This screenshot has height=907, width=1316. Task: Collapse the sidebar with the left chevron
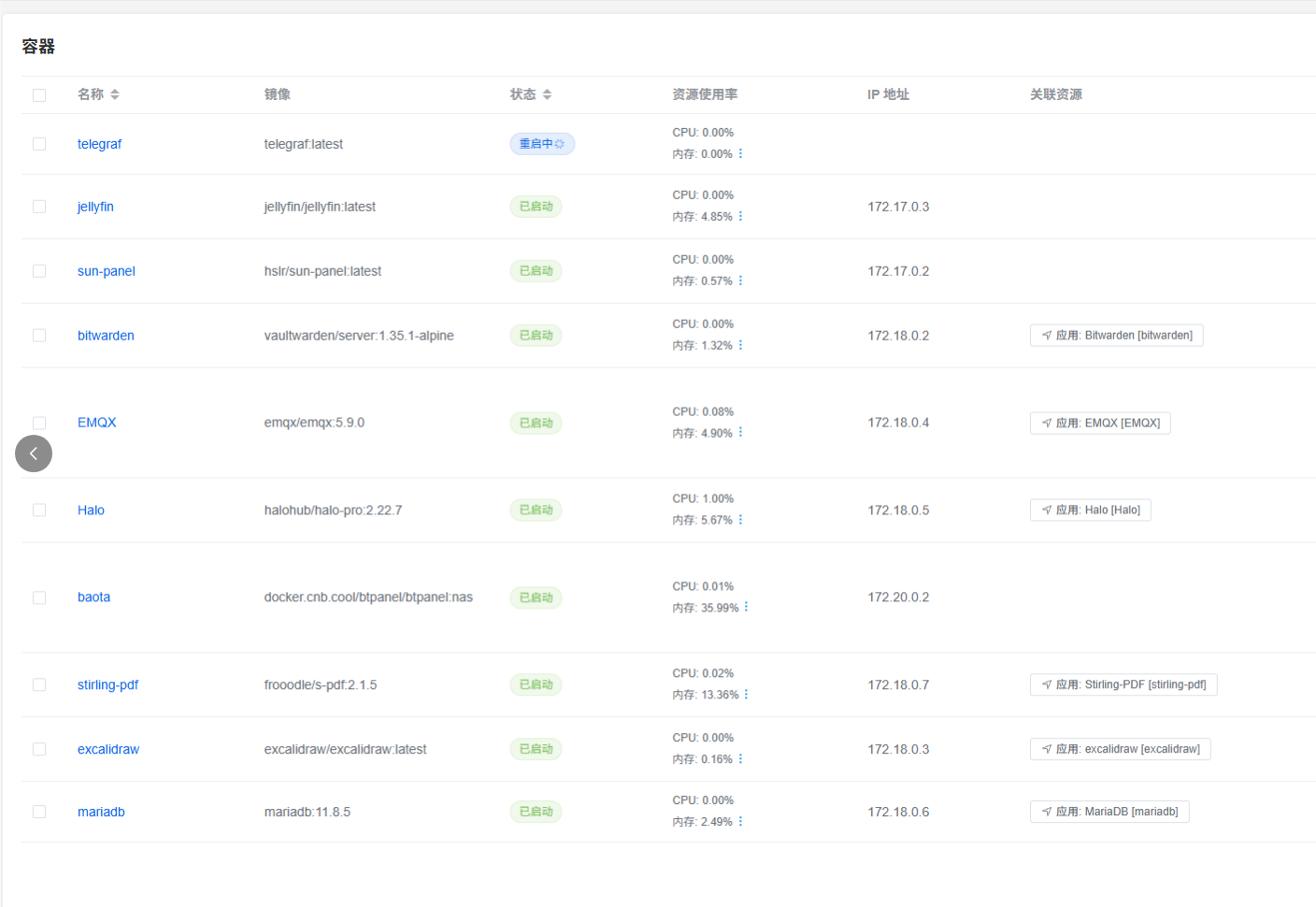point(34,453)
